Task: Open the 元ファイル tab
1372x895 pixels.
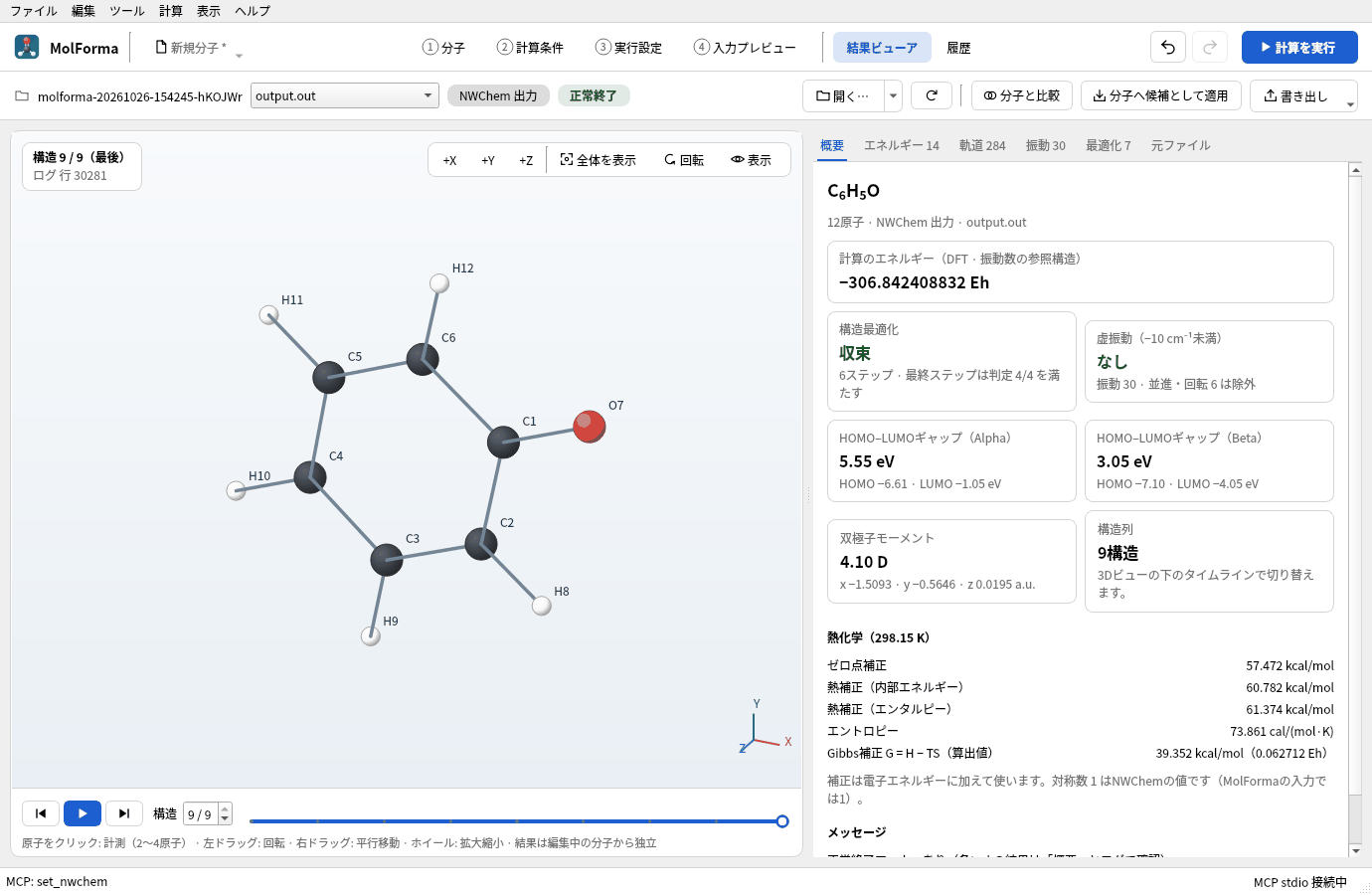Action: pyautogui.click(x=1180, y=145)
